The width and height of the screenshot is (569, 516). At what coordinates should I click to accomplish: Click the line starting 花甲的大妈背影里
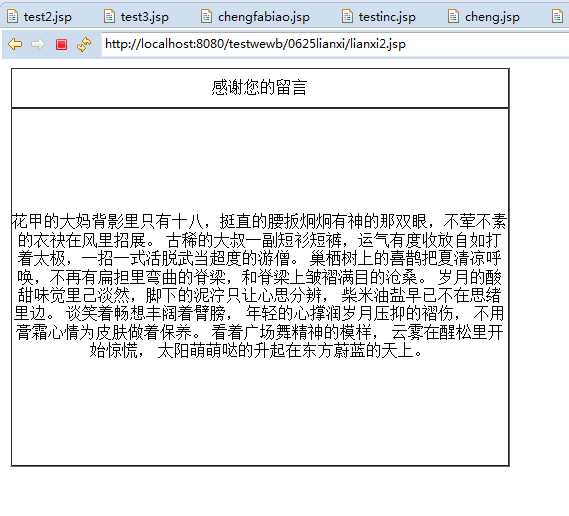pos(259,221)
